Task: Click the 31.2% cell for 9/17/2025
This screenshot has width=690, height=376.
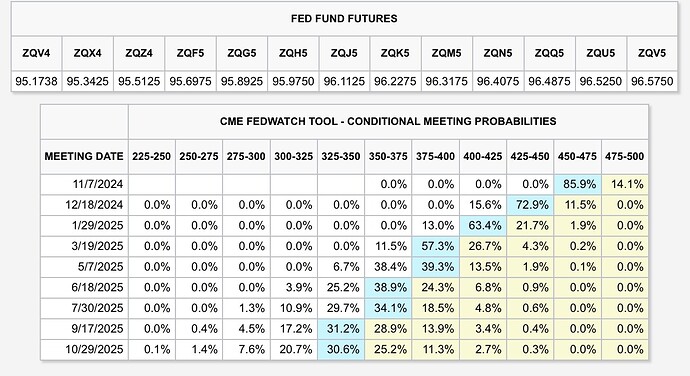Action: 341,329
